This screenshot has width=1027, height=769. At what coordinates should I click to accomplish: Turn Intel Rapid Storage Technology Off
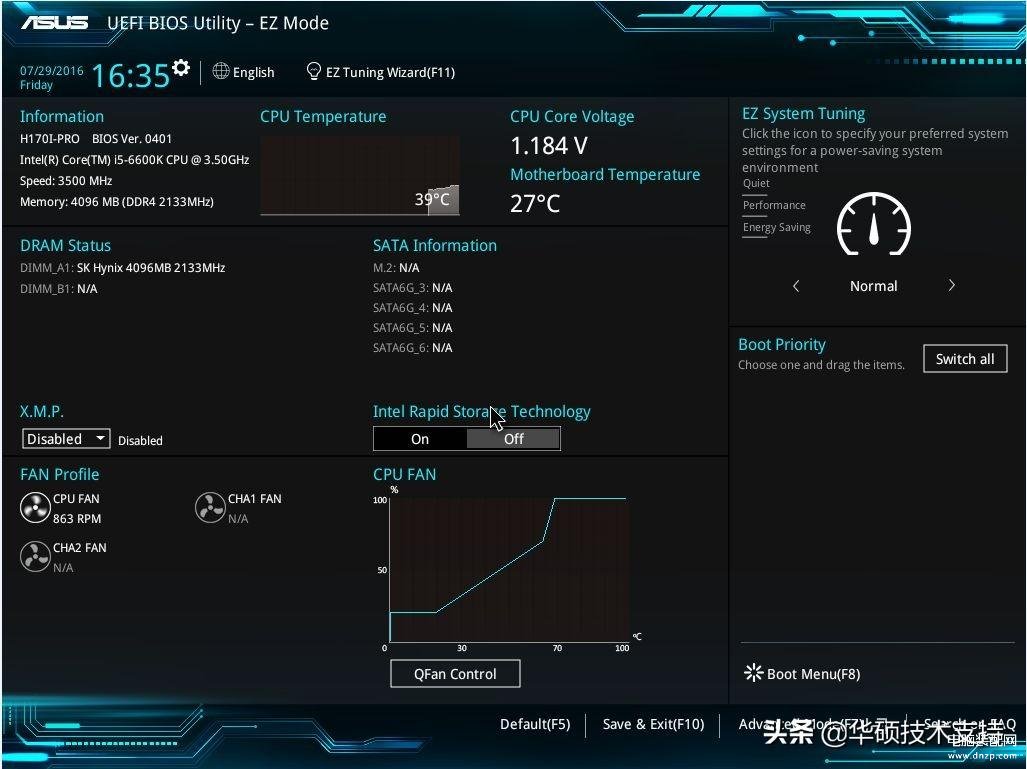pos(514,439)
